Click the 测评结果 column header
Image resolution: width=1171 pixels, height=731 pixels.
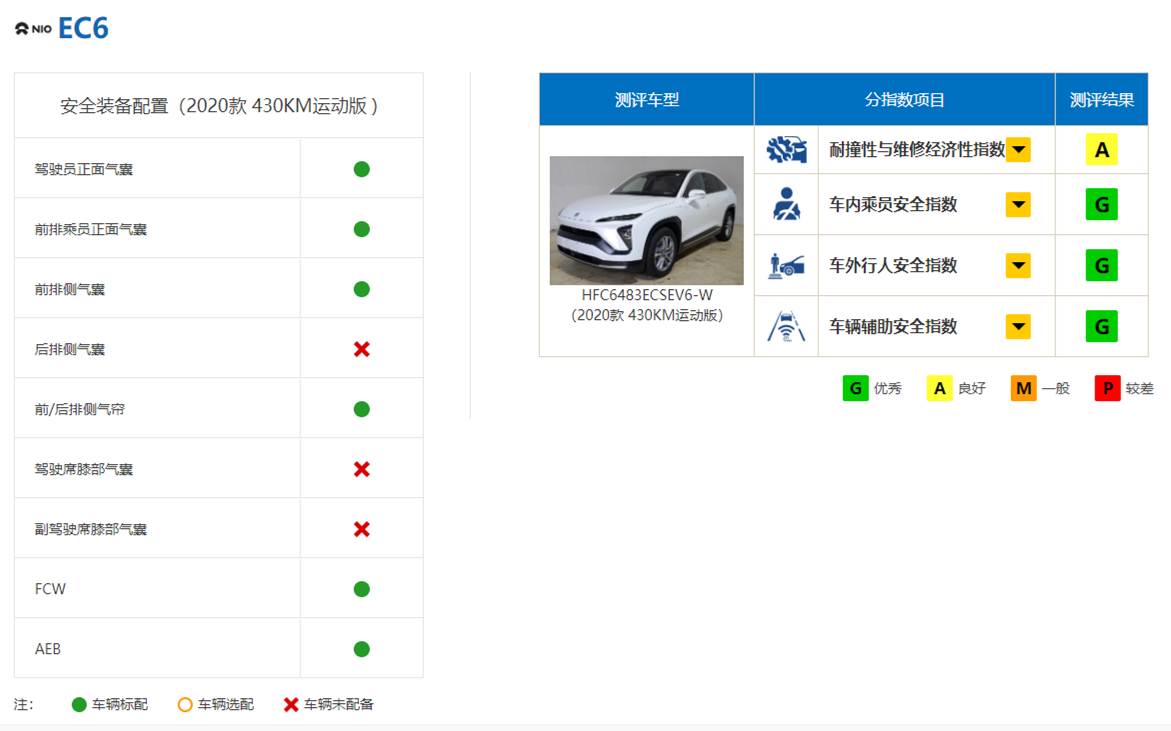(x=1102, y=99)
